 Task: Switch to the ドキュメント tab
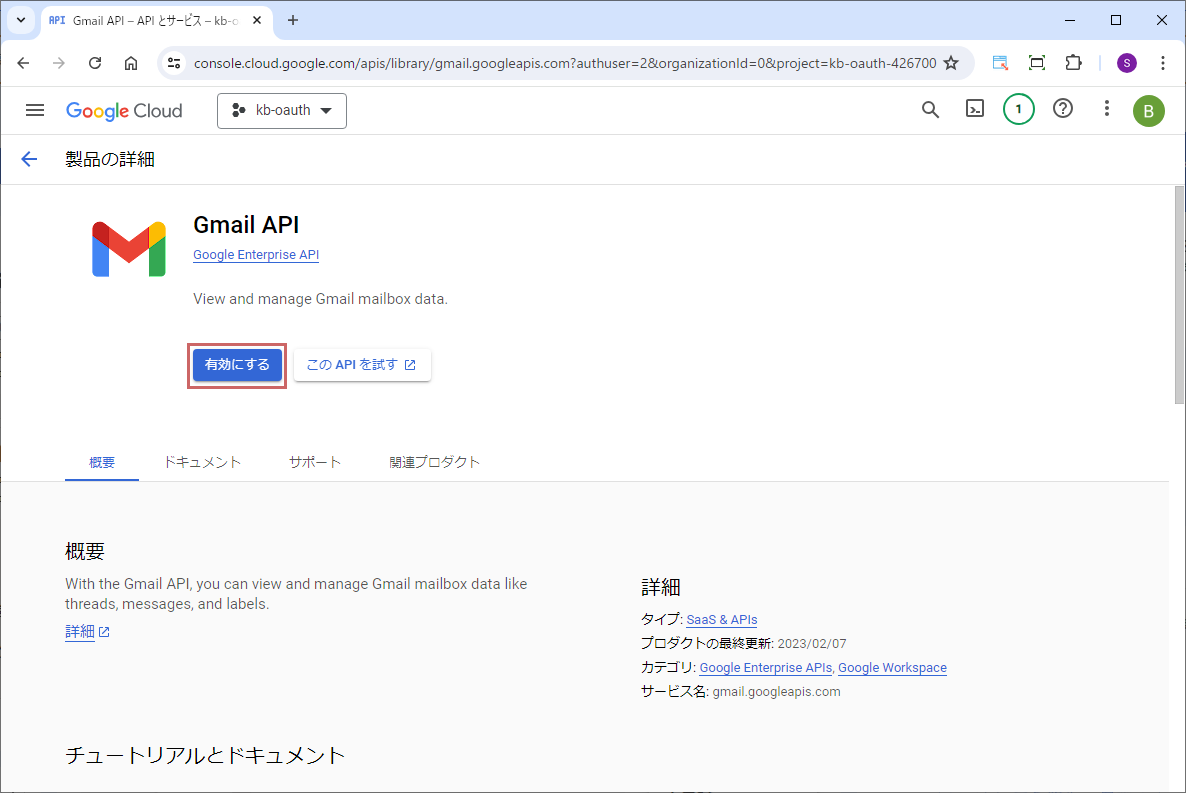(202, 462)
